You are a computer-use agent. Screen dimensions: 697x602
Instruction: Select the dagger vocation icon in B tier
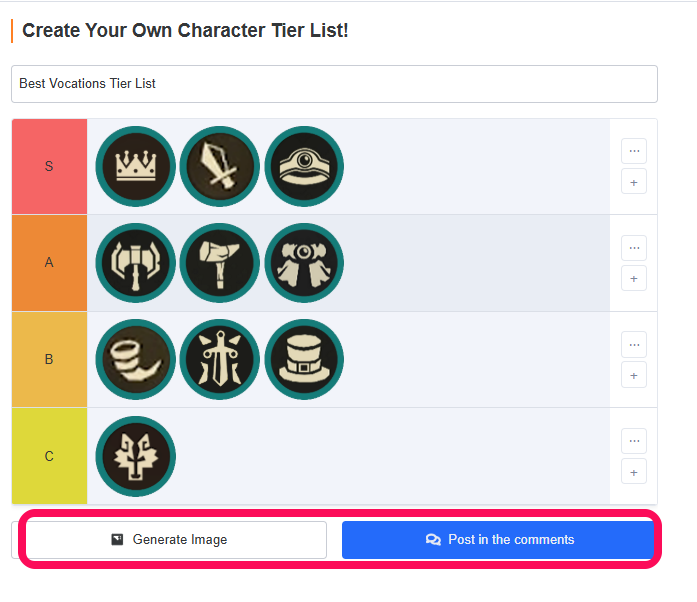tap(220, 359)
